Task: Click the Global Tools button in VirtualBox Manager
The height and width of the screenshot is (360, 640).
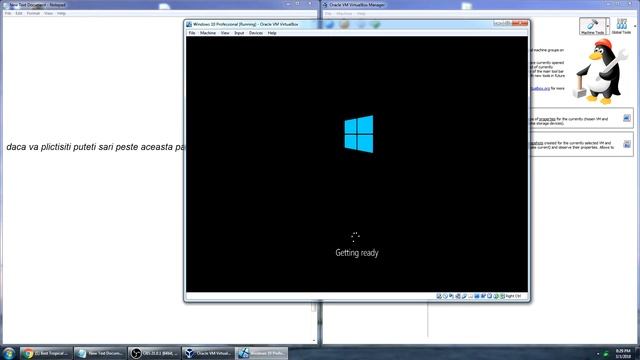Action: (621, 26)
